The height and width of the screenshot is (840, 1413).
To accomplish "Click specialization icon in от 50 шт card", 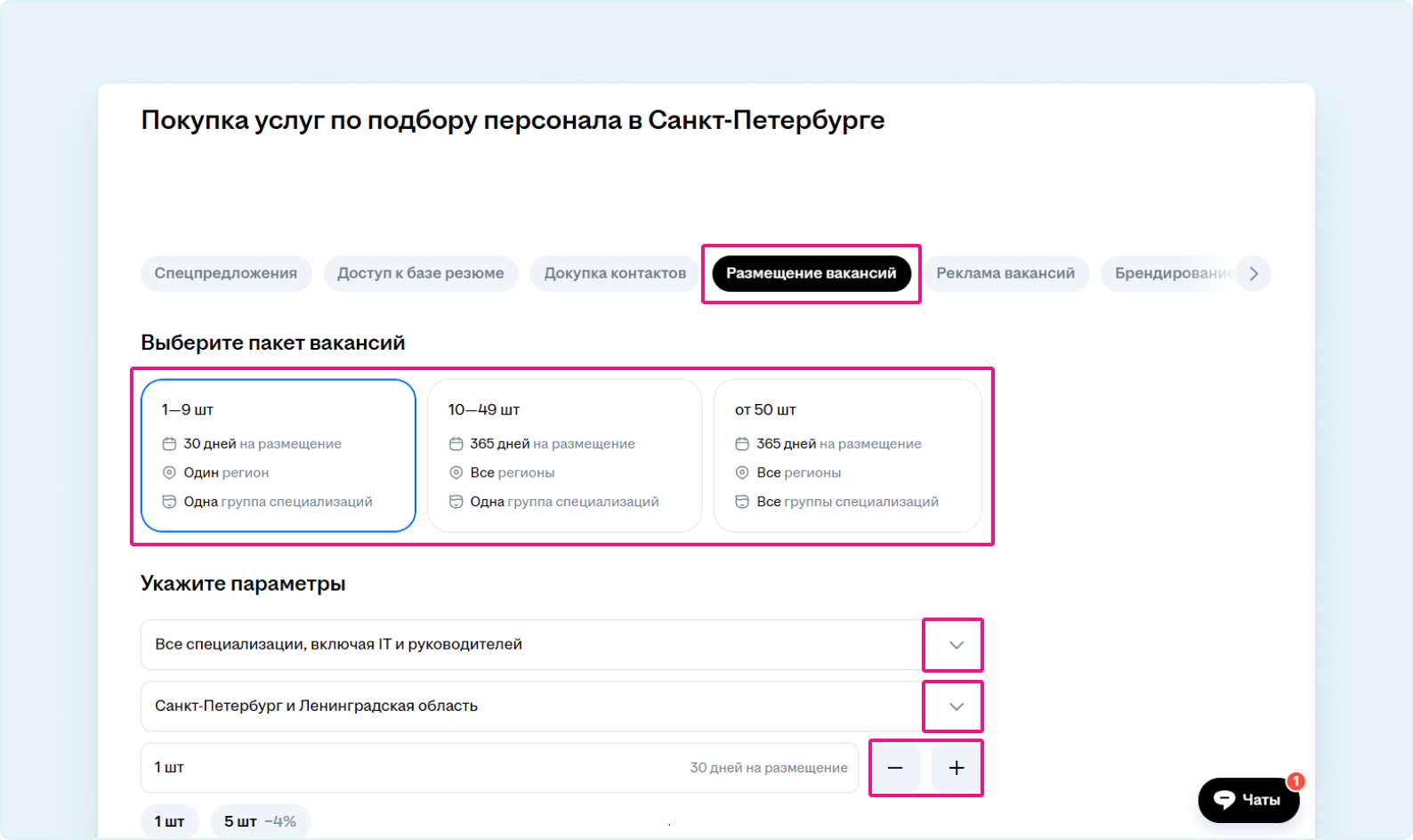I will (742, 502).
